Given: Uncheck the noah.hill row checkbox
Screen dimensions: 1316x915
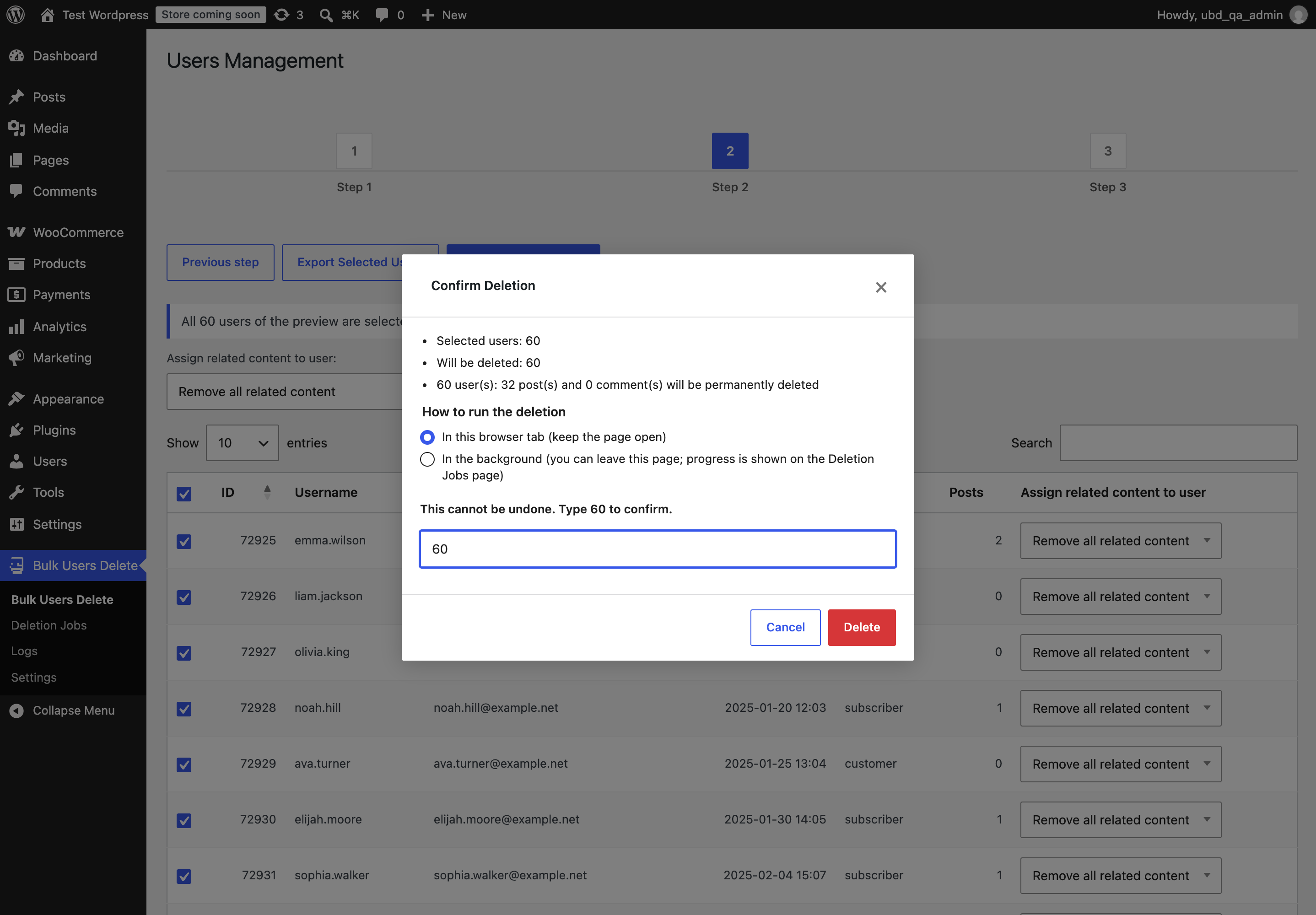Looking at the screenshot, I should click(x=184, y=709).
